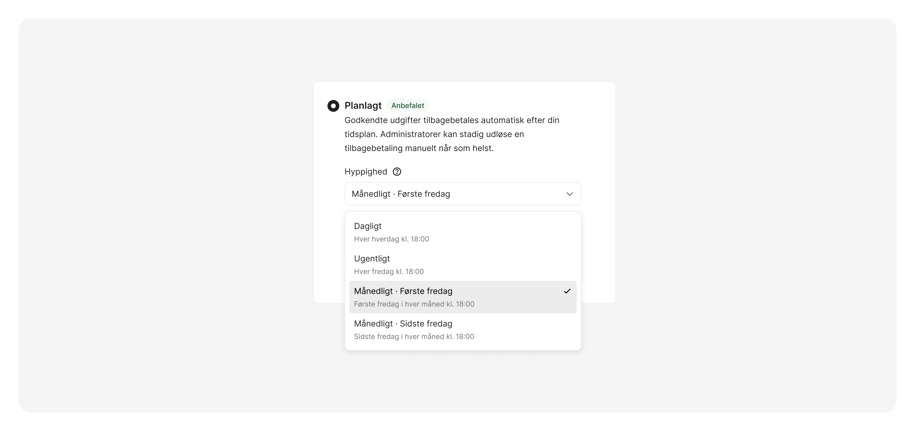
Task: Click 'Sidste fredag i hver måned kl. 18:00'
Action: pos(414,337)
